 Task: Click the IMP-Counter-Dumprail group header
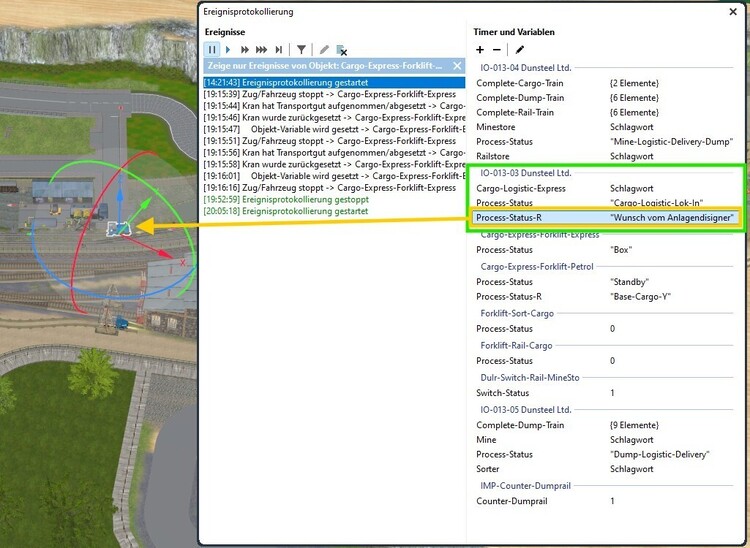[525, 486]
